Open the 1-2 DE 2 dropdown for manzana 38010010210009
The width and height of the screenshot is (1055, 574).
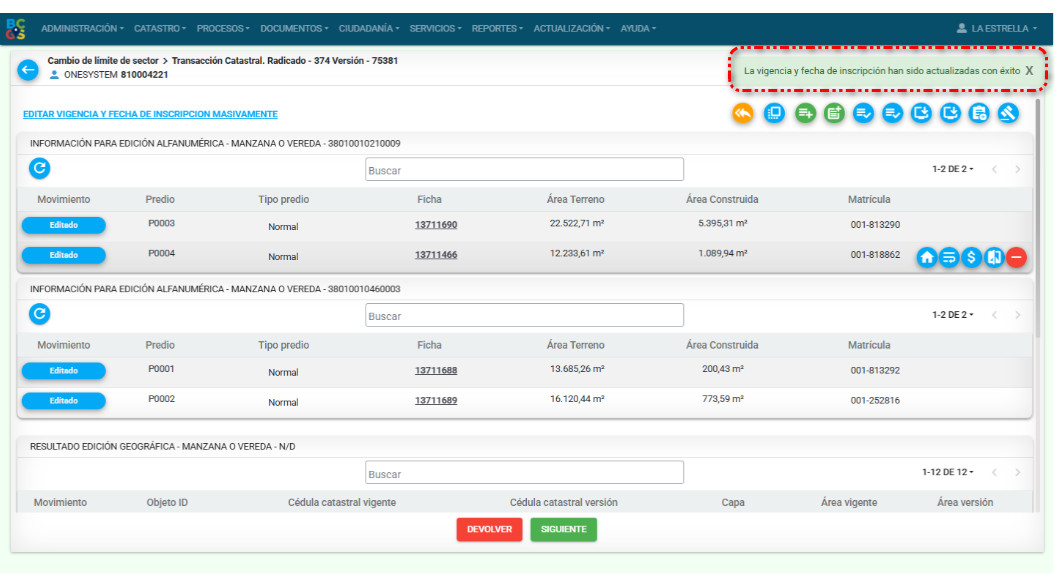coord(952,170)
